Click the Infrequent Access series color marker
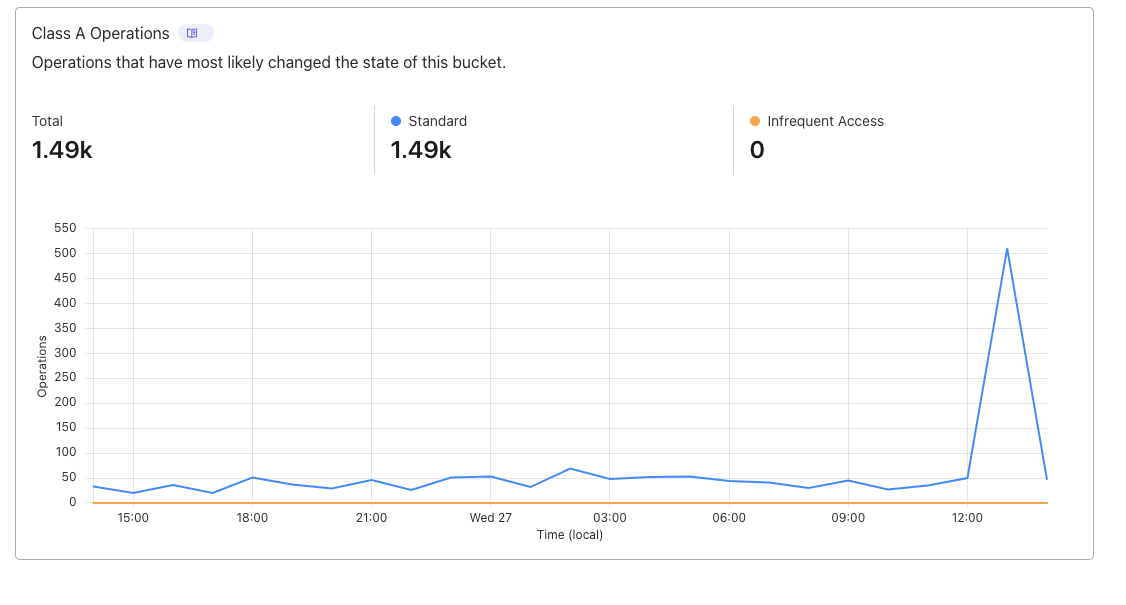 753,121
